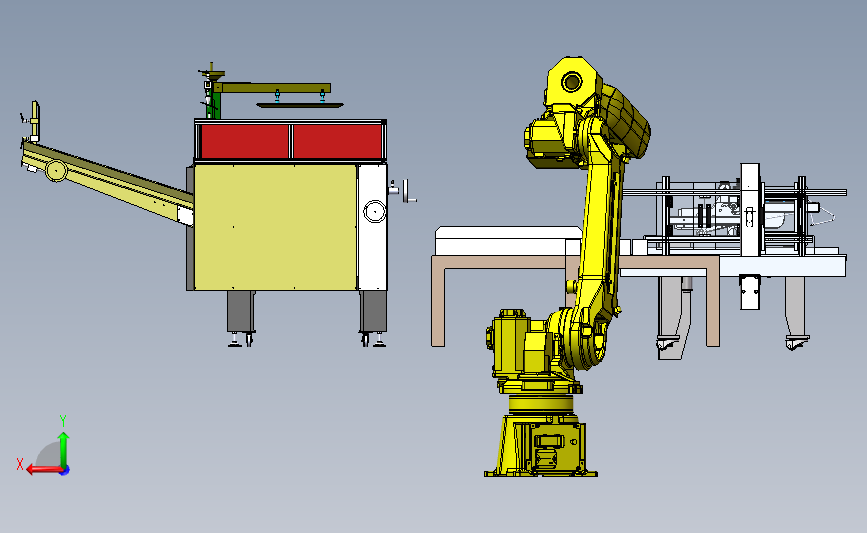Select the large pale-yellow cabinet panel
The image size is (867, 533).
(x=275, y=227)
